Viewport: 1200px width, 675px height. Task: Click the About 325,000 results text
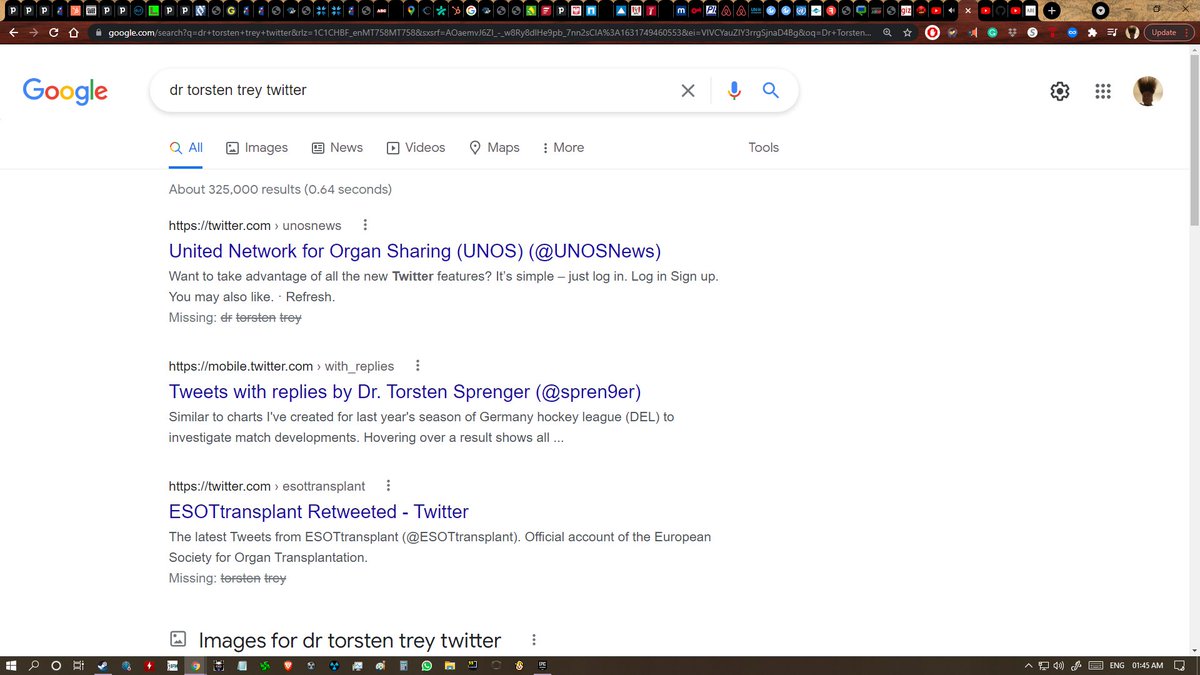click(x=280, y=189)
